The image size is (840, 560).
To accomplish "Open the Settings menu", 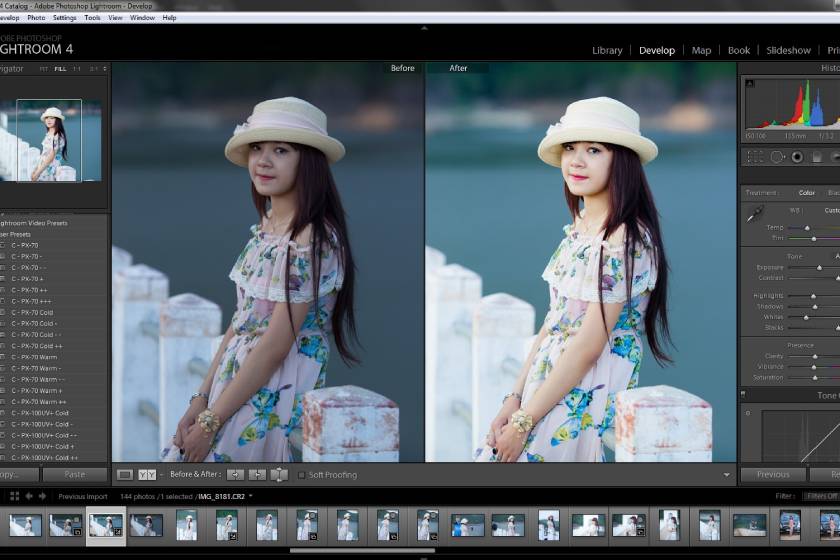I will click(x=64, y=18).
